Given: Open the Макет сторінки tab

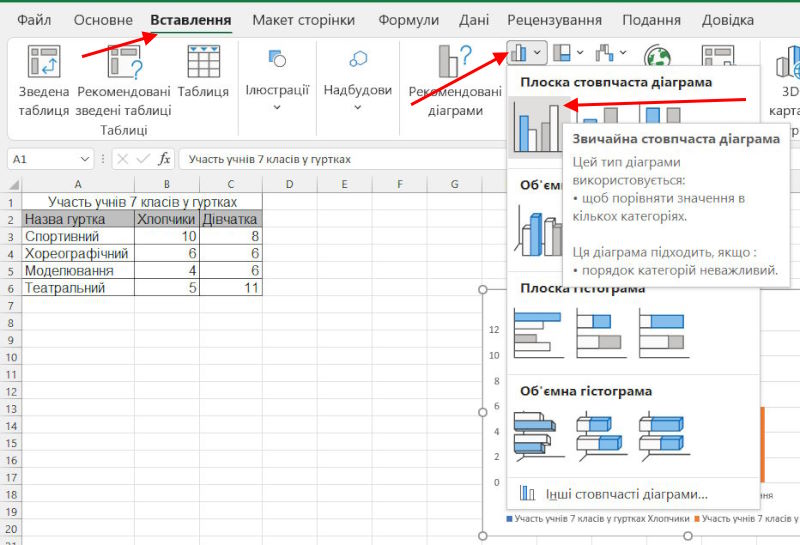Looking at the screenshot, I should tap(303, 20).
